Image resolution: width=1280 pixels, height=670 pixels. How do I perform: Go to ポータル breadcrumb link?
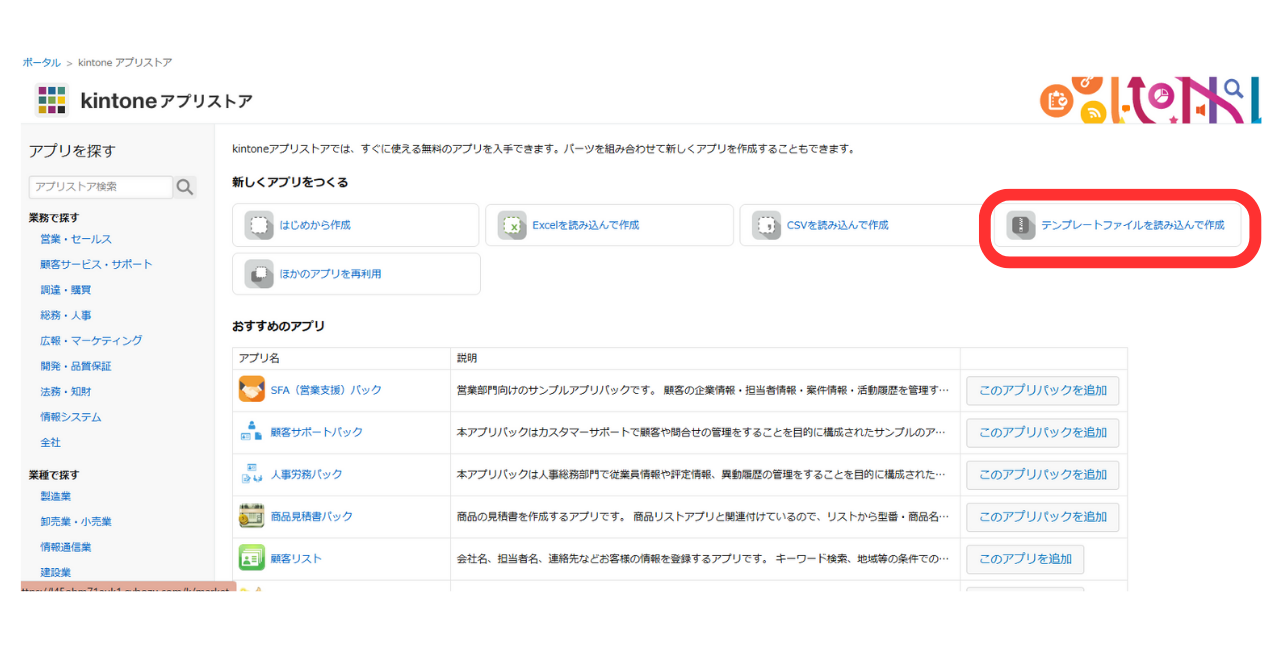[41, 63]
